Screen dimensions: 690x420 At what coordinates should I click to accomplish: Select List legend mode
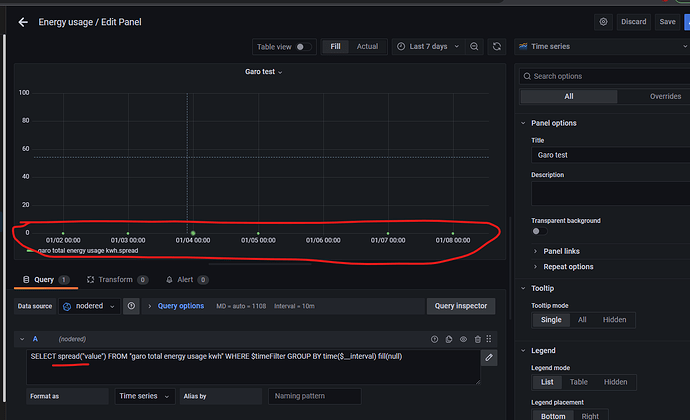[x=547, y=382]
